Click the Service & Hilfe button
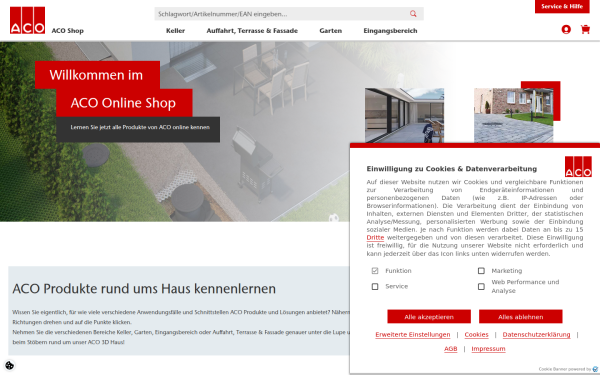 562,7
